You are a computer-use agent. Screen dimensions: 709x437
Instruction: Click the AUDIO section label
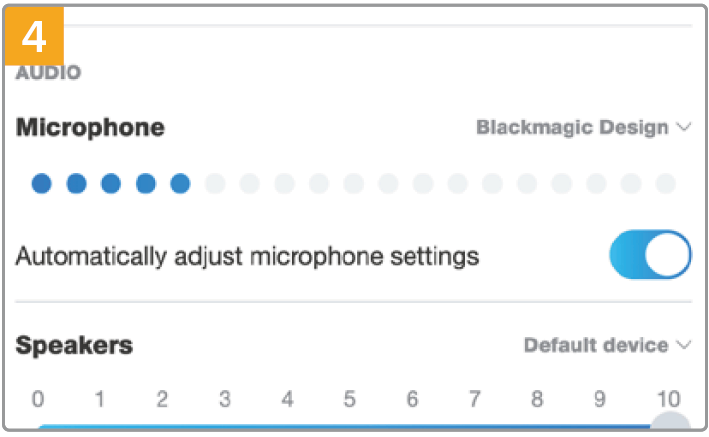tap(48, 73)
